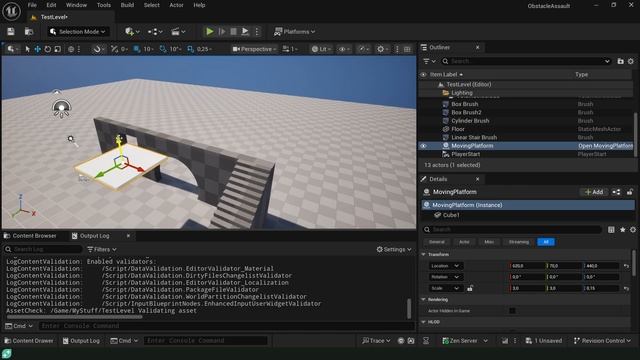Open the Perspective view mode dropdown

point(254,49)
